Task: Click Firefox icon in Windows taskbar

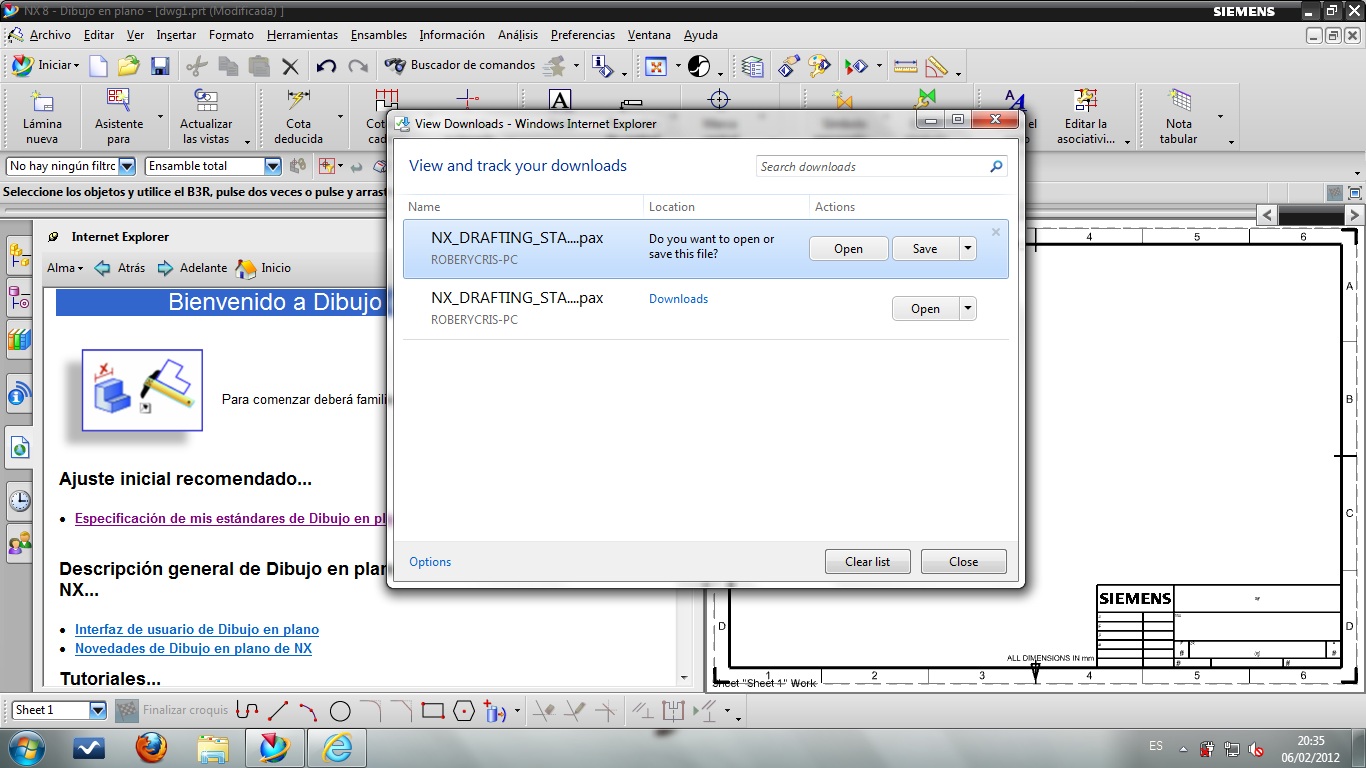Action: (151, 748)
